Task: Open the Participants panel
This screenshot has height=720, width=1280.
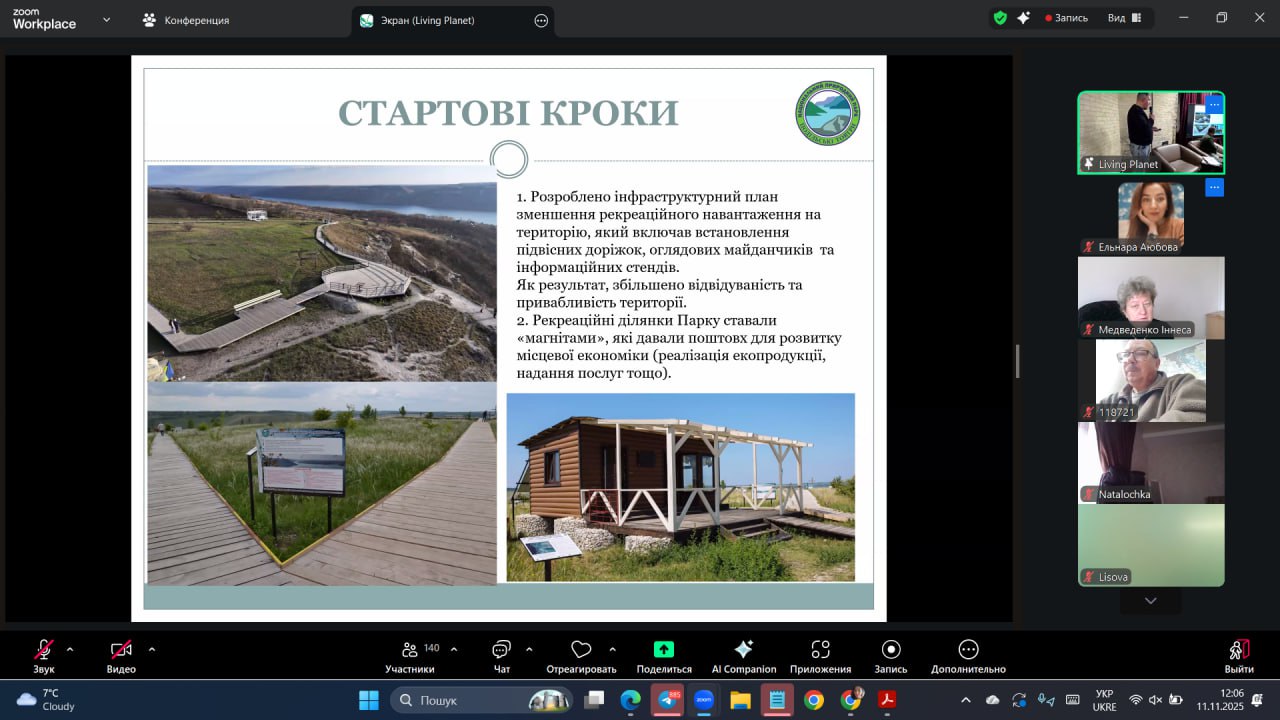Action: coord(409,655)
